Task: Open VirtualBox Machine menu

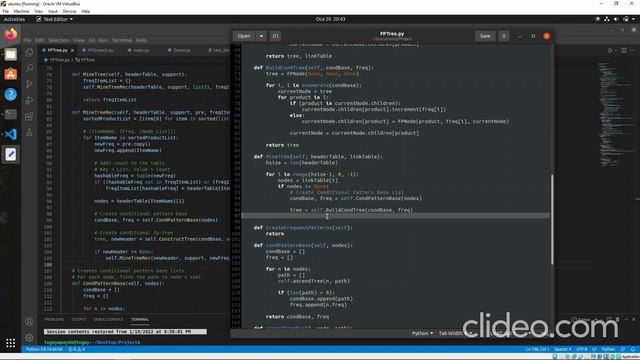Action: 21,11
